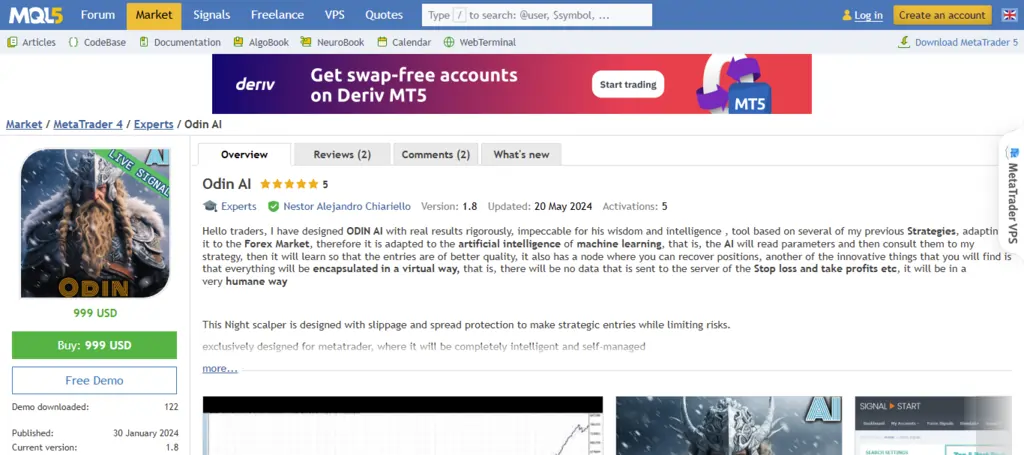The image size is (1024, 455).
Task: Click the MetaTrader 4 breadcrumb link
Action: [88, 124]
